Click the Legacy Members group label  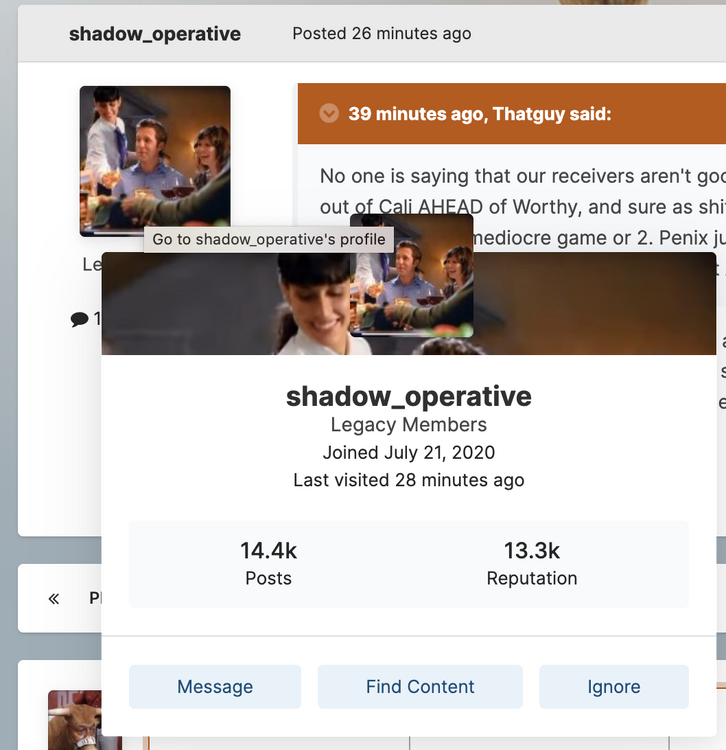[x=408, y=425]
